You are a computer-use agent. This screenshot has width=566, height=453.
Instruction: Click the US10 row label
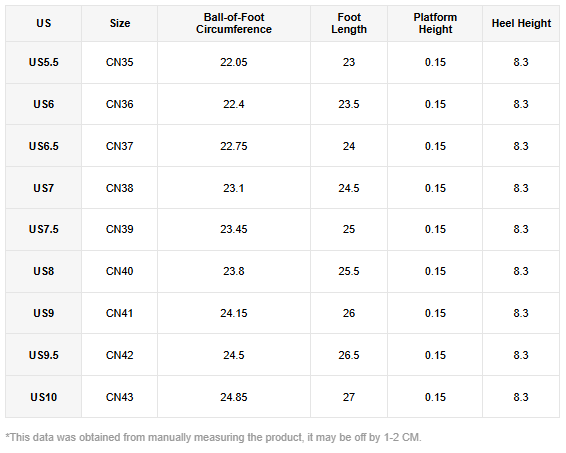[x=43, y=397]
